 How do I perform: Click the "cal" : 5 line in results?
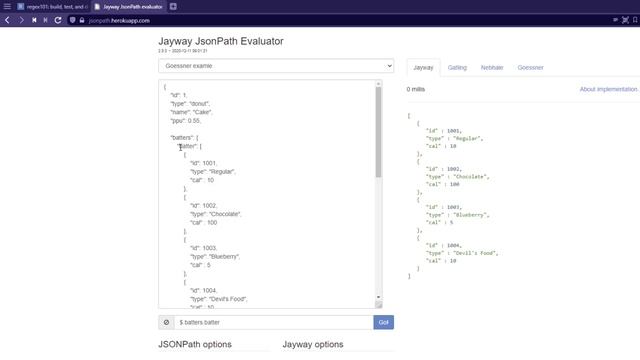[x=440, y=222]
